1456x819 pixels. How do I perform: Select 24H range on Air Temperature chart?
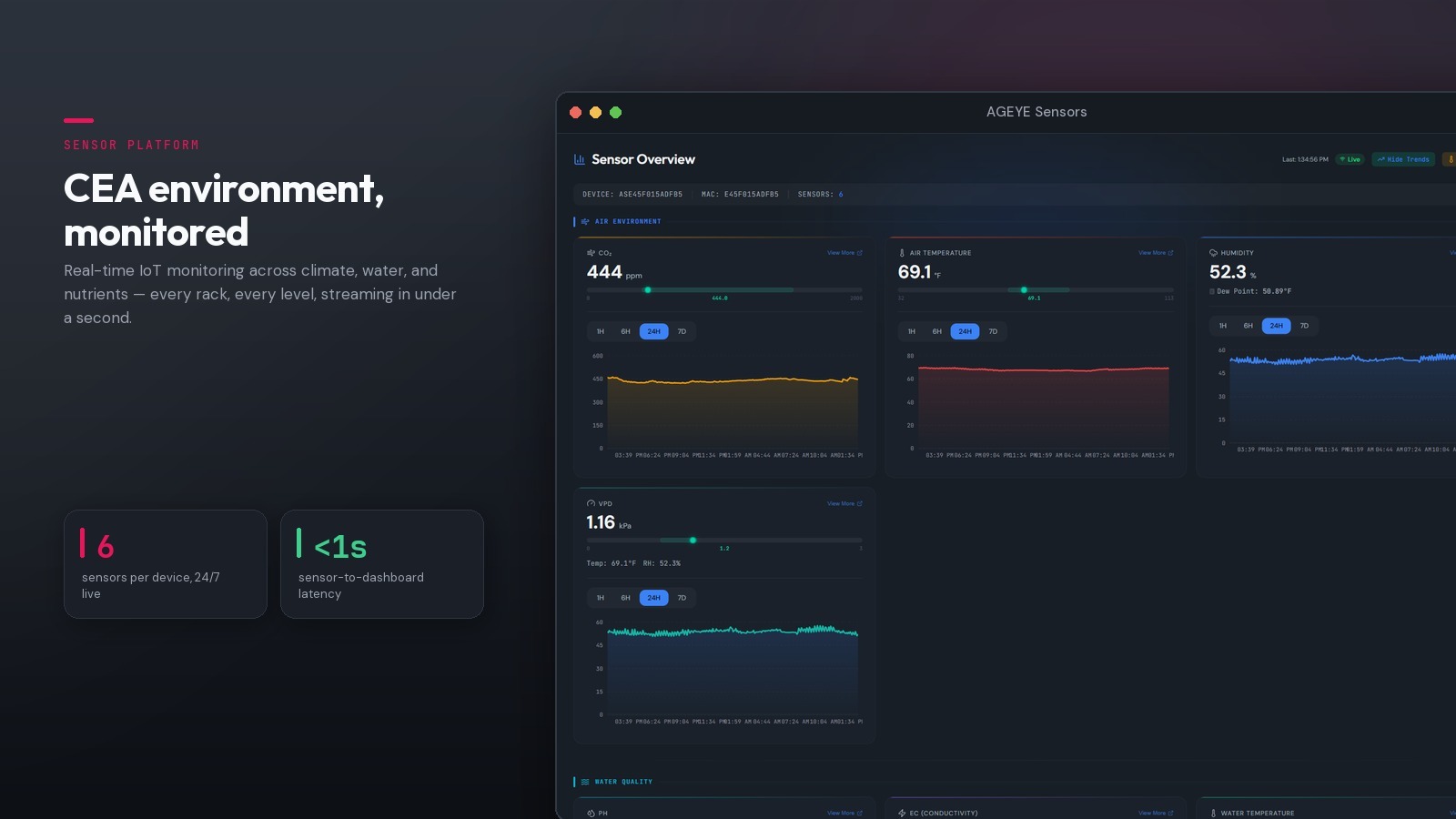(x=966, y=331)
